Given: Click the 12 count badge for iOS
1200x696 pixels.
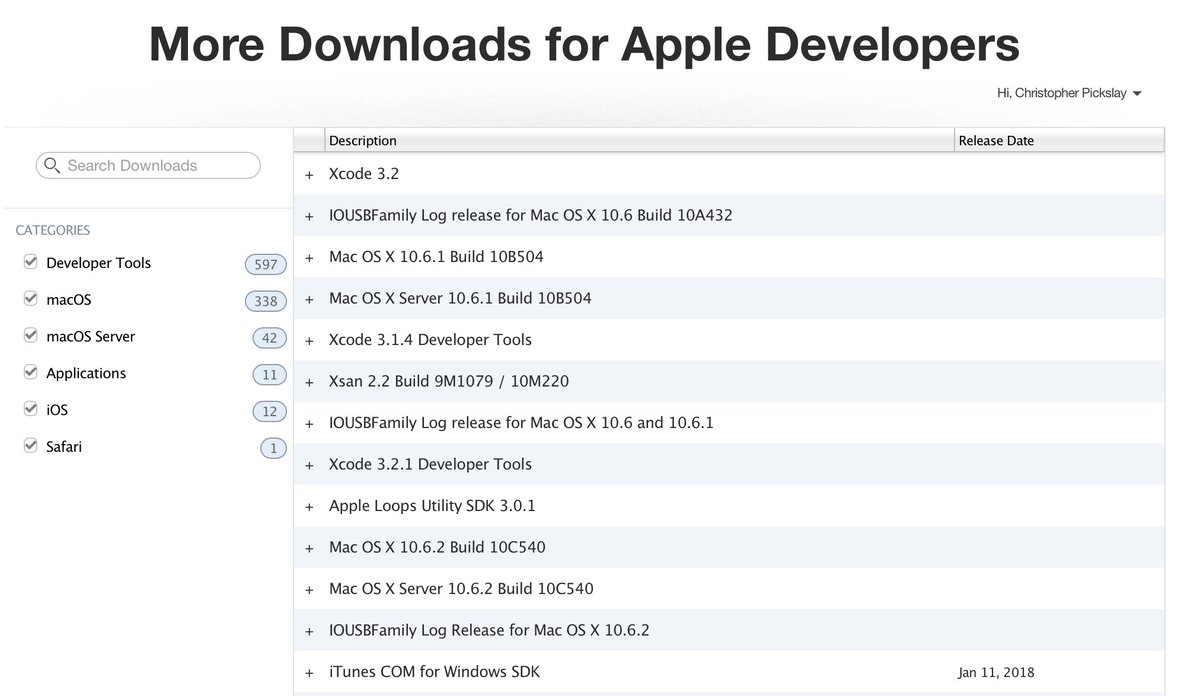Looking at the screenshot, I should coord(269,411).
